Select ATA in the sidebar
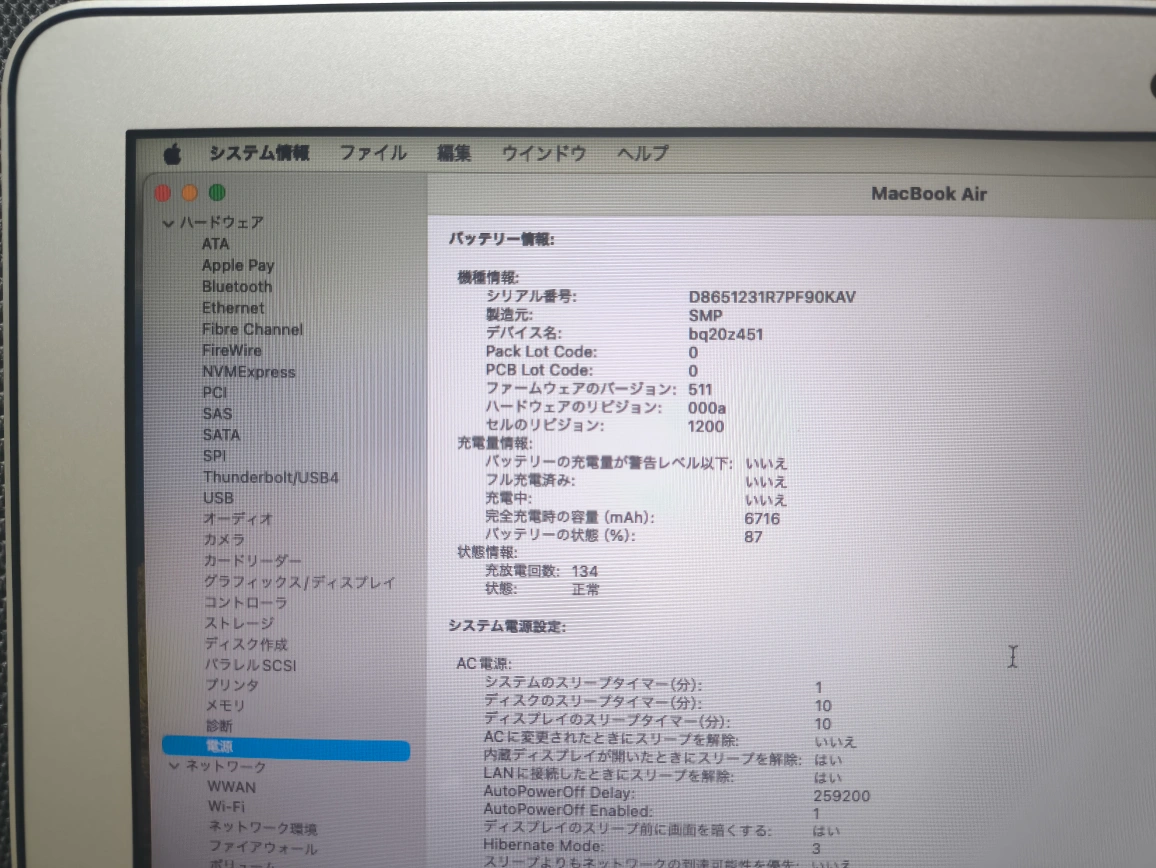The height and width of the screenshot is (868, 1156). pos(215,244)
